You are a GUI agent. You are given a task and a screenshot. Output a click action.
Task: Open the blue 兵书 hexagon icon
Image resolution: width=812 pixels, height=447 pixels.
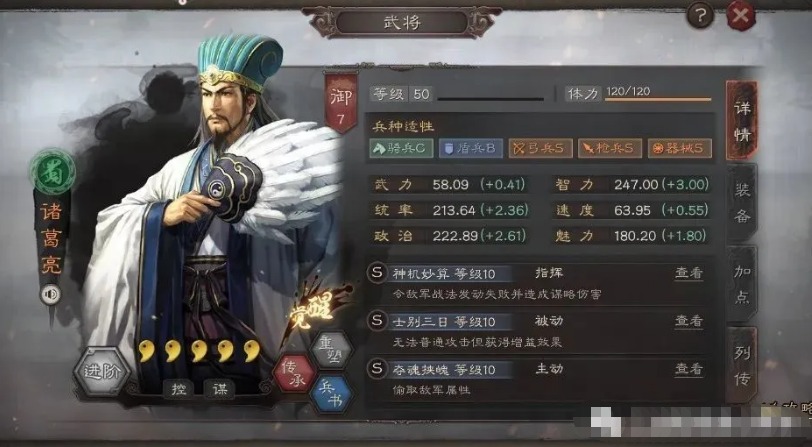[331, 394]
